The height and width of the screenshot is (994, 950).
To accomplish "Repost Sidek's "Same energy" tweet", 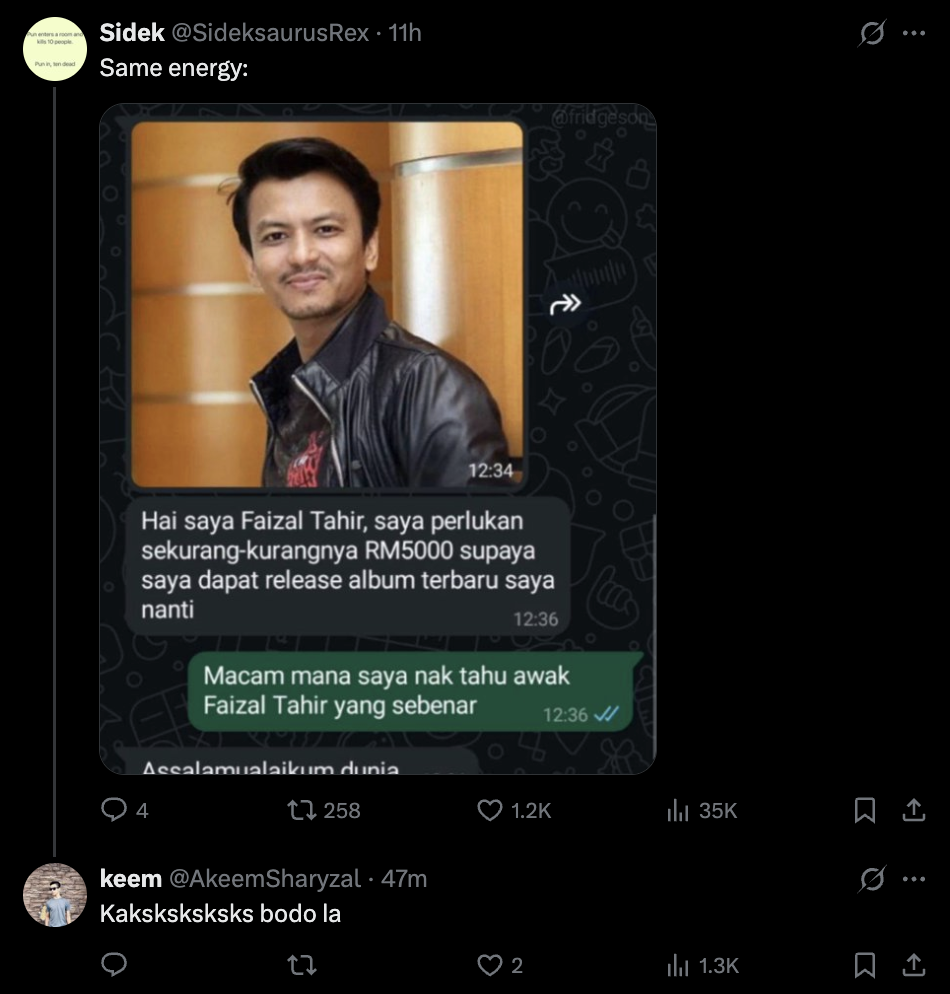I will 301,810.
